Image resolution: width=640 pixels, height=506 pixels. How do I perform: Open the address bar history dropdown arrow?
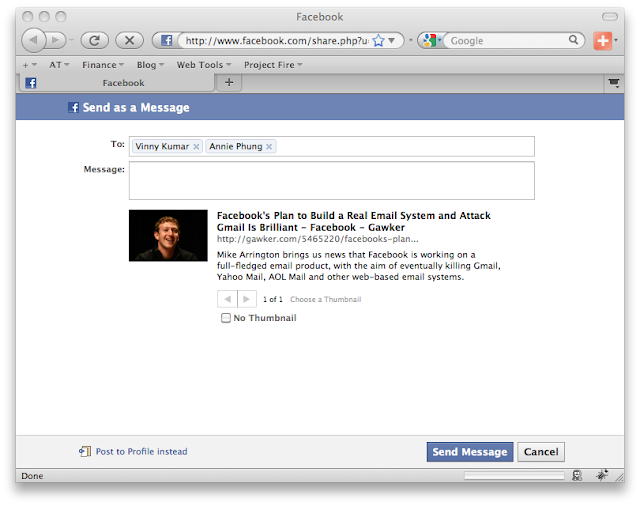[x=392, y=40]
